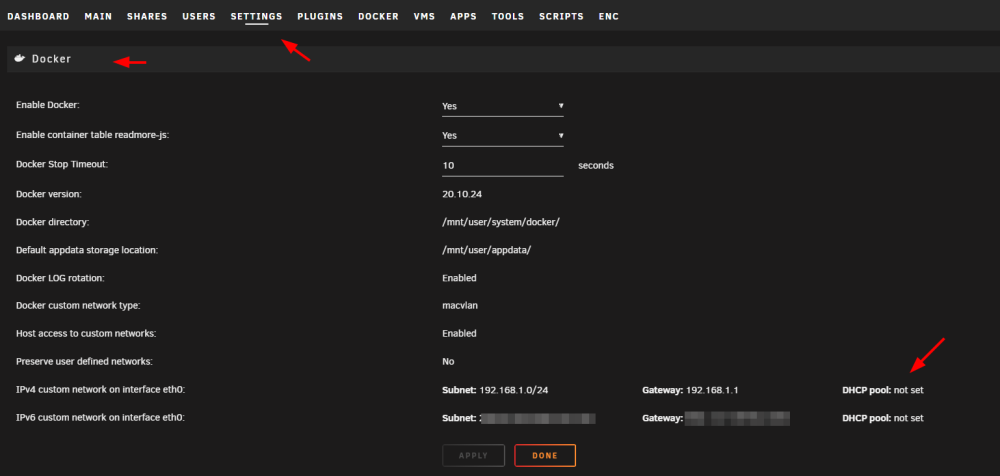This screenshot has width=1000, height=476.
Task: Click the Docker custom network type label
Action: (78, 306)
